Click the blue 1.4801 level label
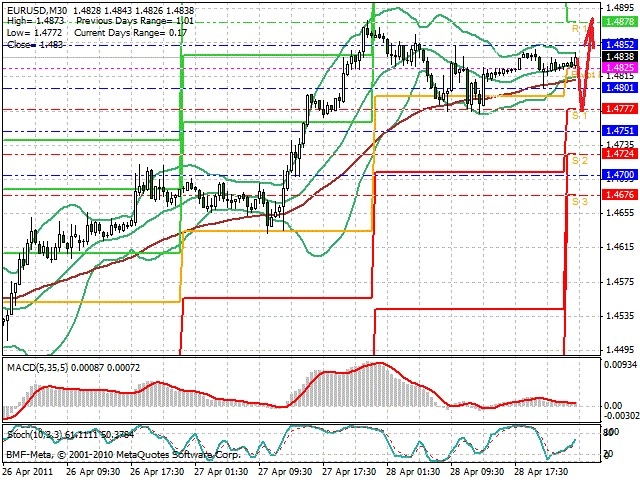The width and height of the screenshot is (640, 480). pos(620,87)
